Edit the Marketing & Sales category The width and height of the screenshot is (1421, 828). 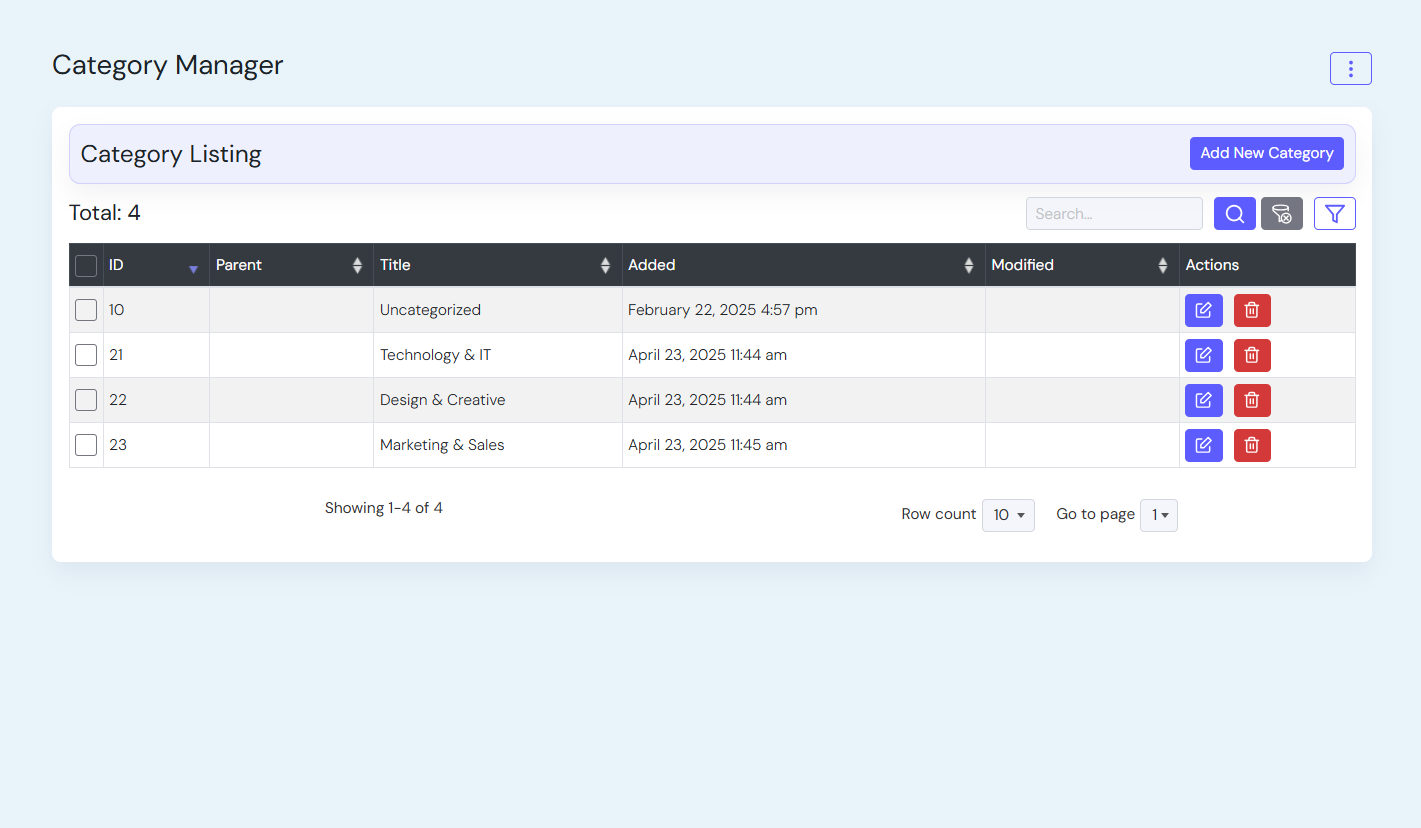tap(1203, 445)
